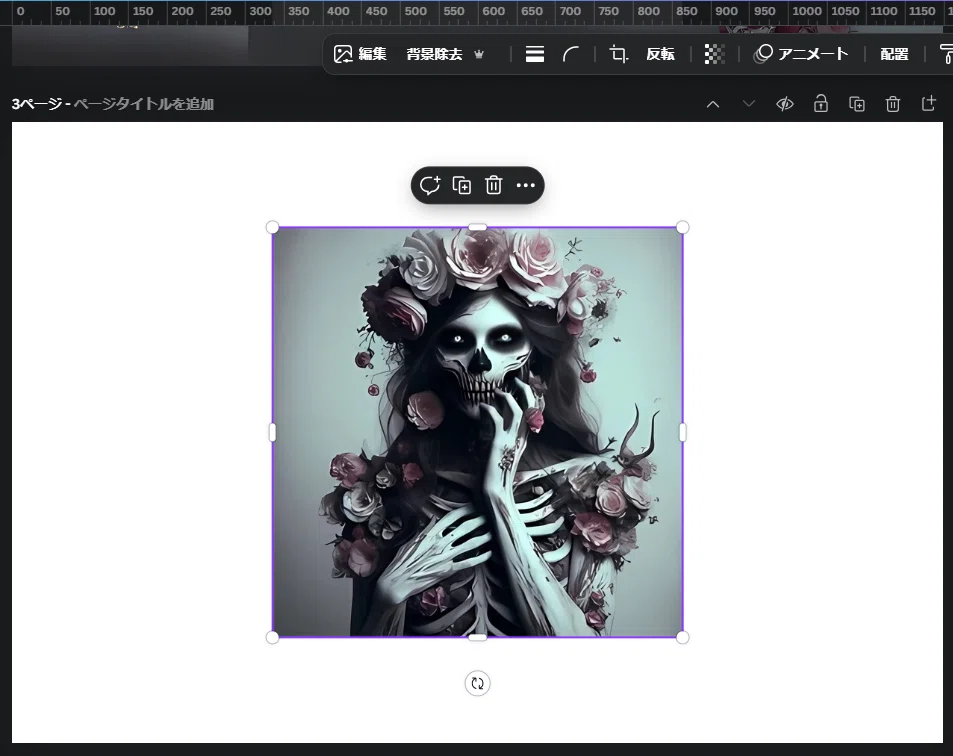Screen dimensions: 953x756
Task: Add comment icon in floating toolbar
Action: 430,185
